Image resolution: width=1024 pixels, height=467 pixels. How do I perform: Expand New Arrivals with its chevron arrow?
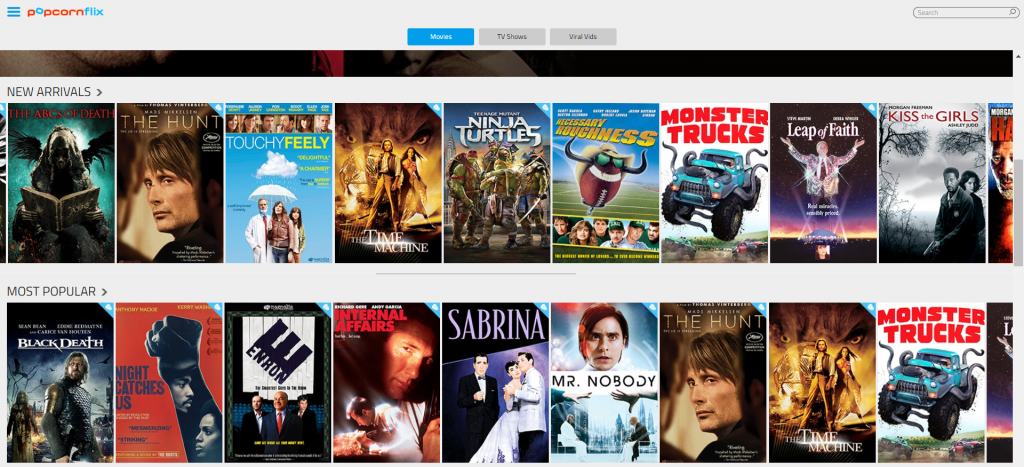[x=99, y=92]
